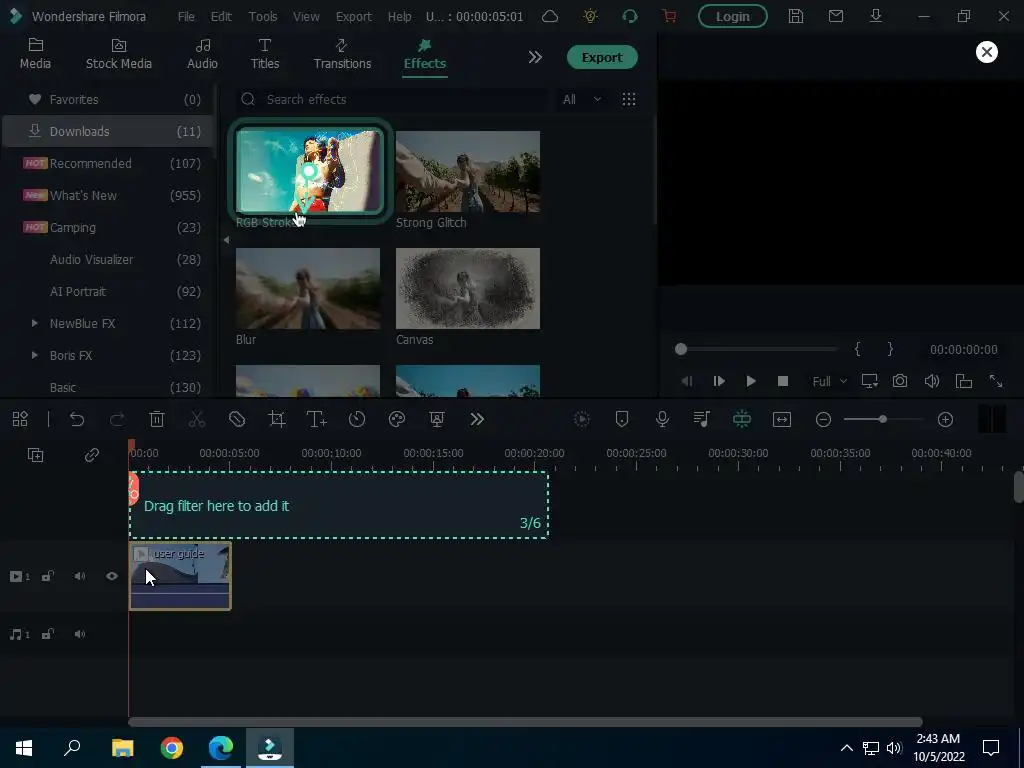Switch to the Media tab
The image size is (1024, 768).
35,54
